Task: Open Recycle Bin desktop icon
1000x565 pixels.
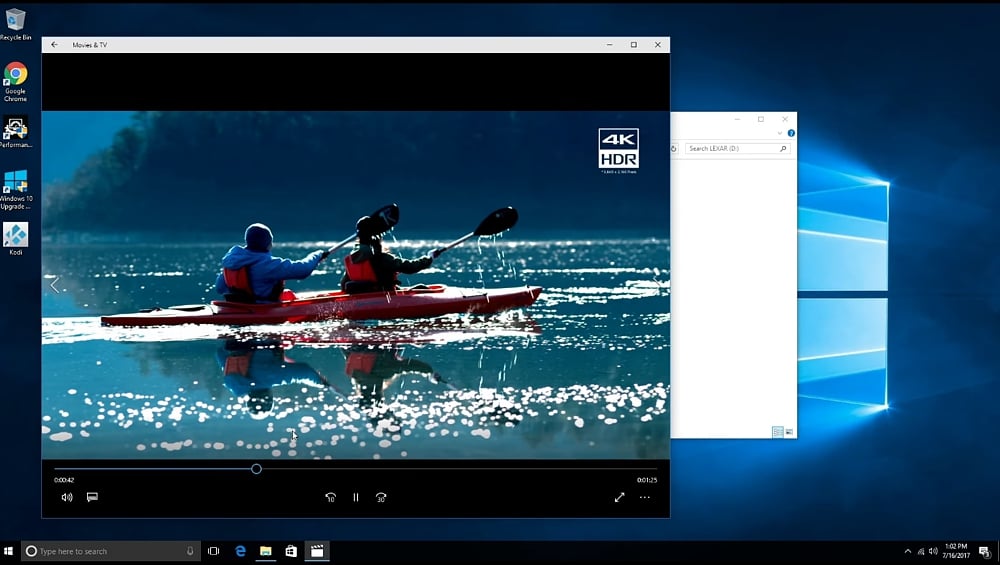Action: pos(15,24)
